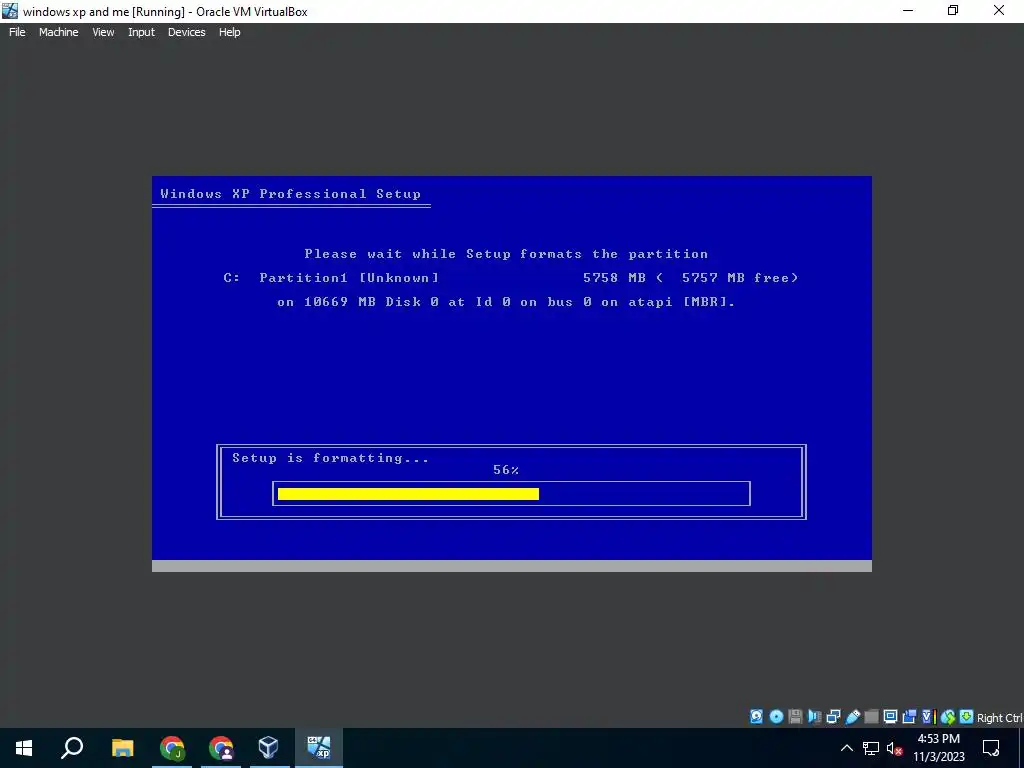
Task: Click the hard disk activity status icon
Action: (x=756, y=717)
